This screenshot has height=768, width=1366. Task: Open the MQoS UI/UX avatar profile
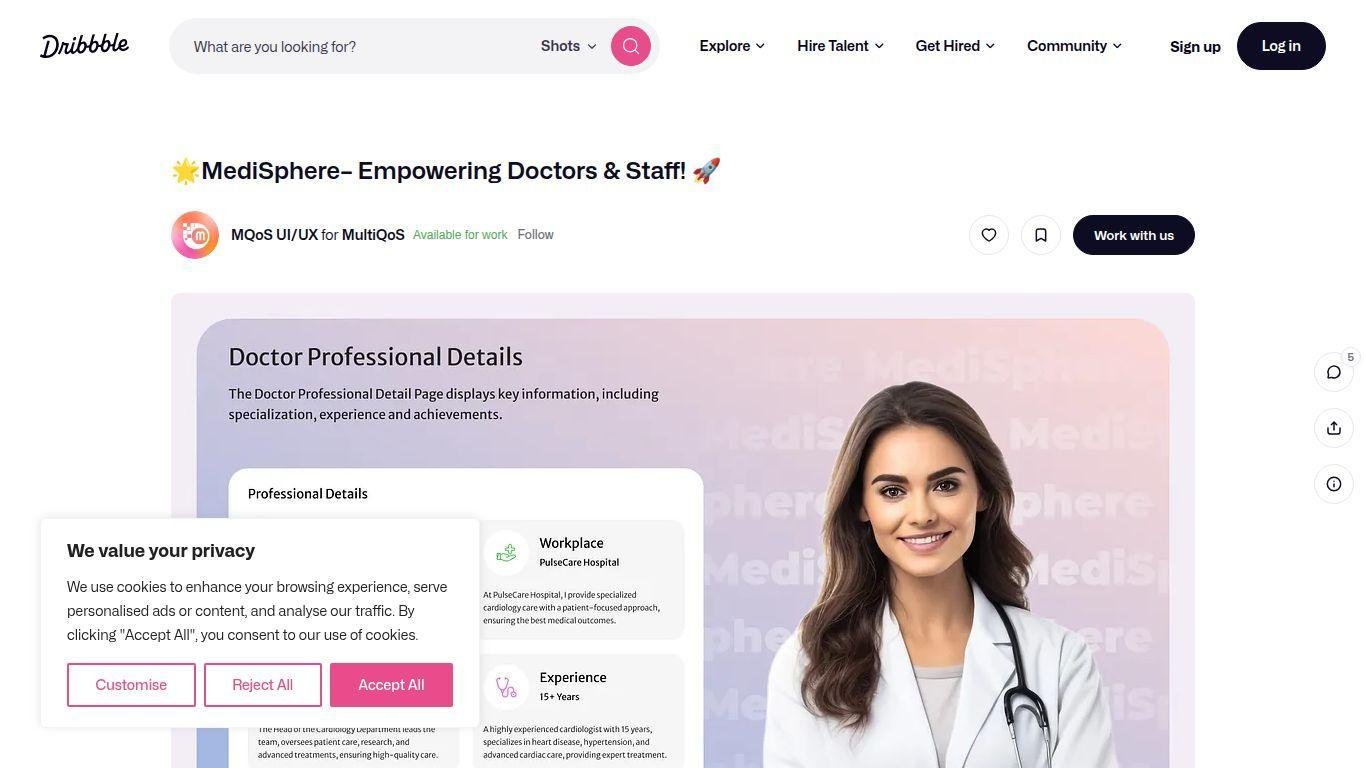(x=195, y=235)
